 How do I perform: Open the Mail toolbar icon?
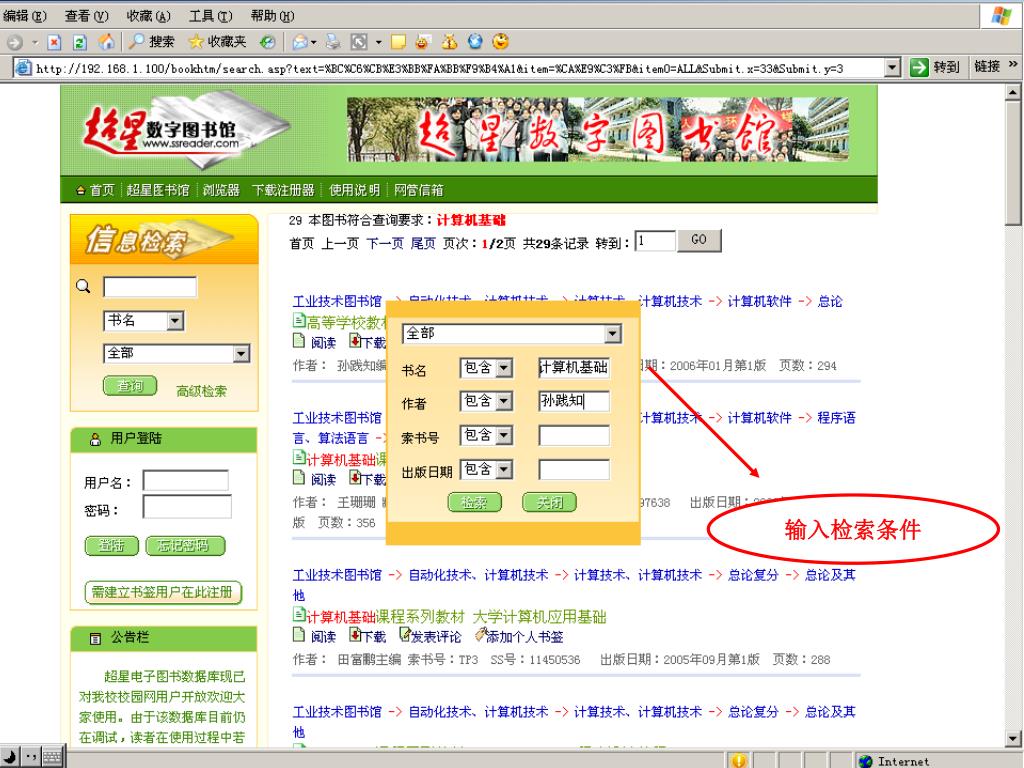point(301,42)
